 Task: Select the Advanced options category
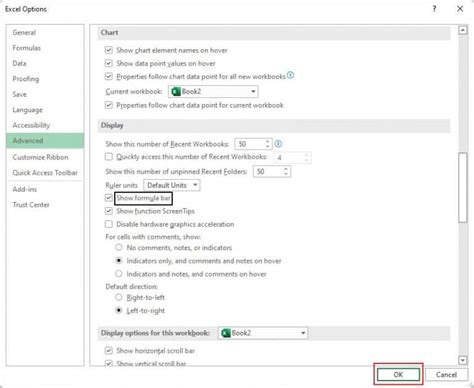pyautogui.click(x=45, y=141)
